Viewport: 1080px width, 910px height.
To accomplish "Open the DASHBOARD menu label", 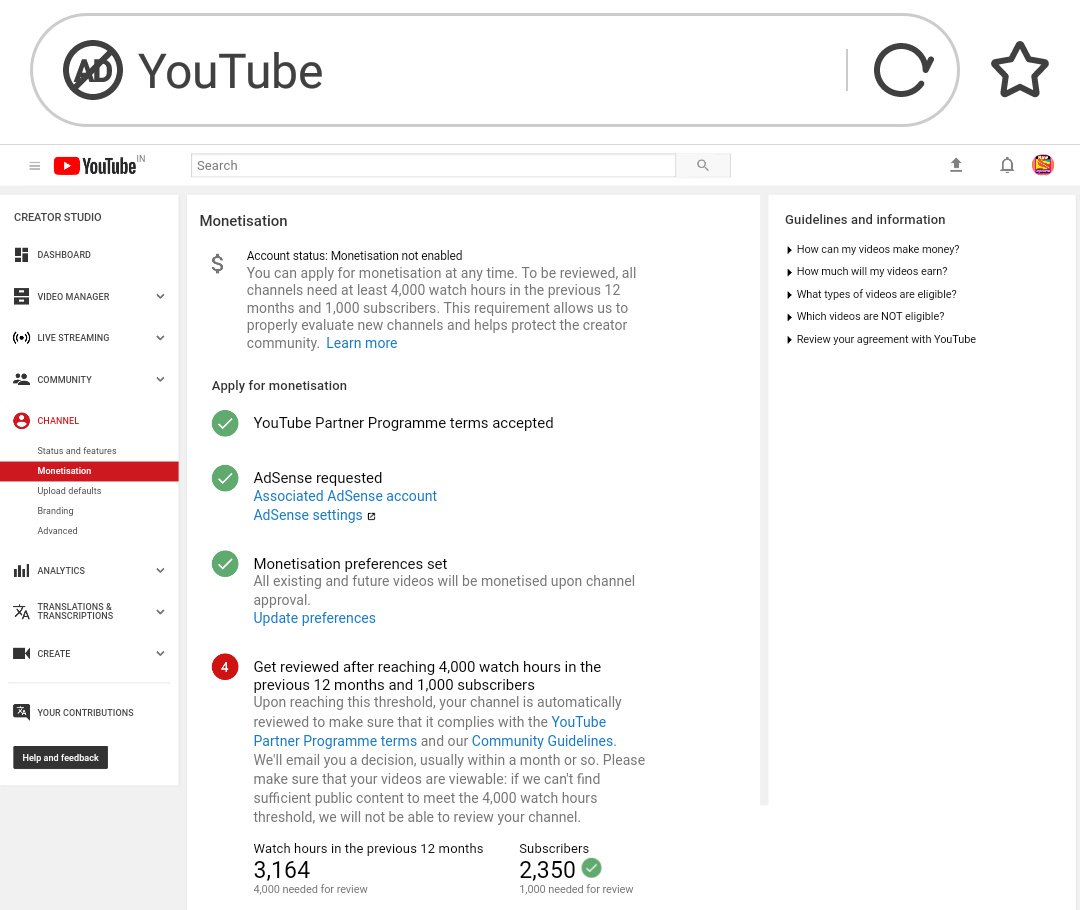I will tap(64, 255).
